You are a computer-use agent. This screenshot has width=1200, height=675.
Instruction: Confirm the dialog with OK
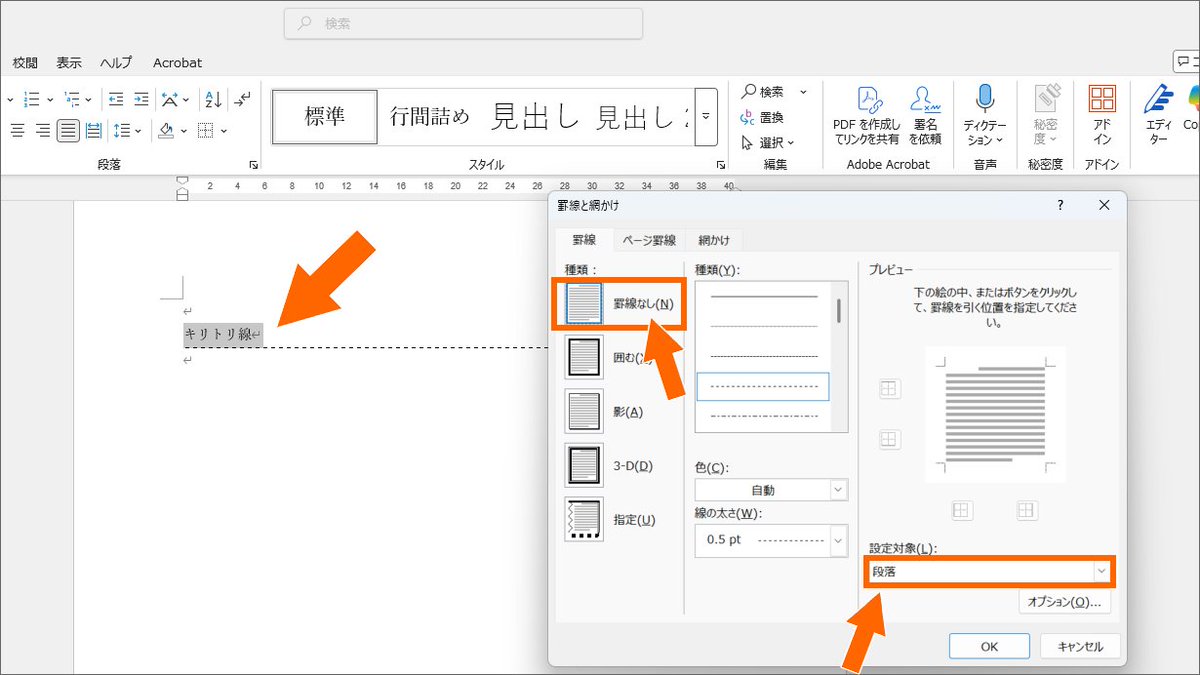989,645
